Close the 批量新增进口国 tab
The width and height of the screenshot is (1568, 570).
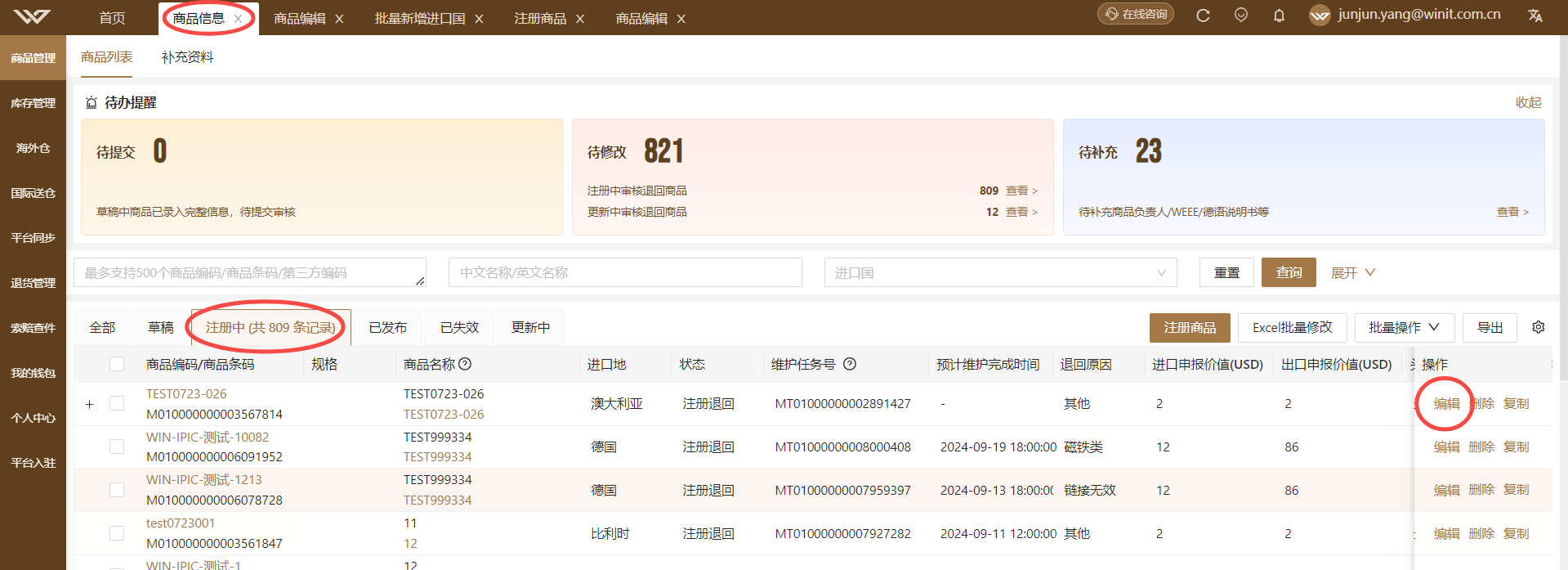tap(479, 19)
